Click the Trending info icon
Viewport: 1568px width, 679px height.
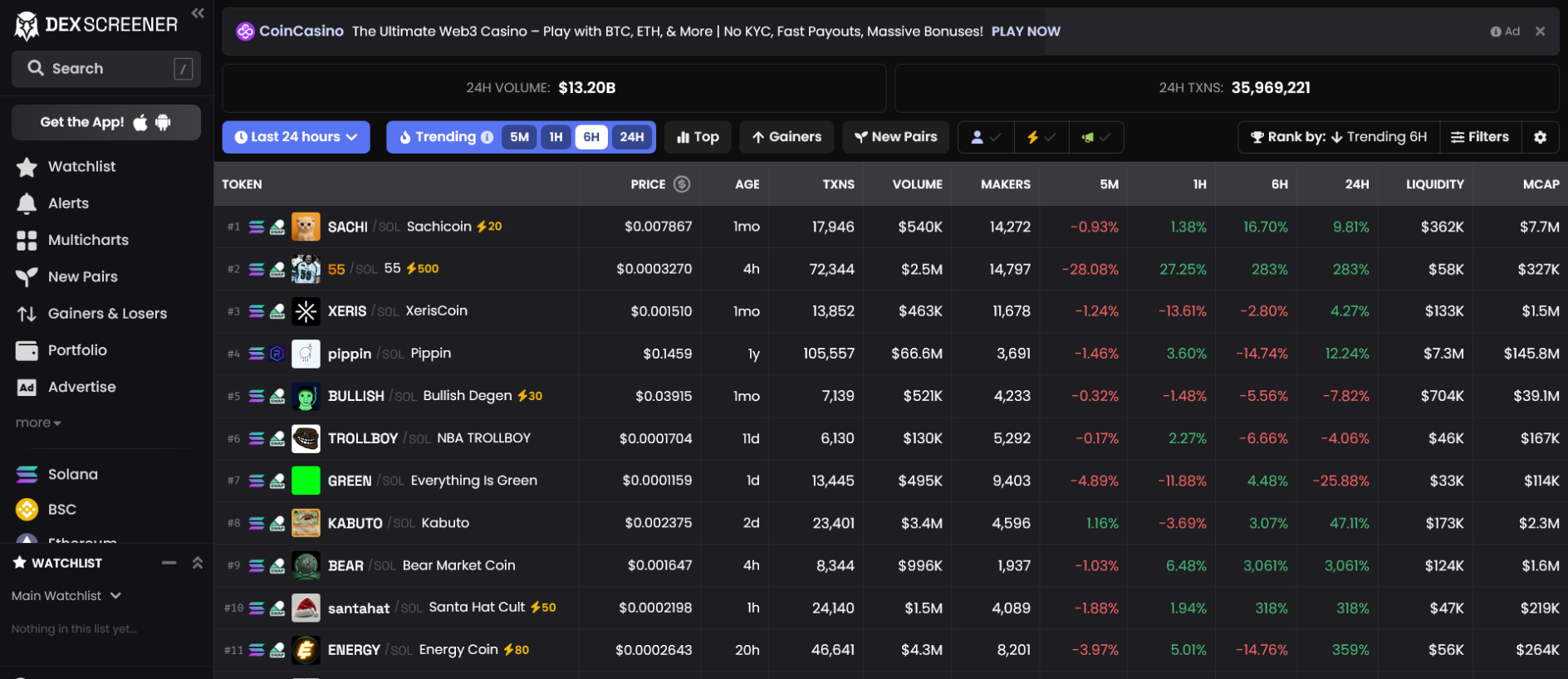(487, 137)
